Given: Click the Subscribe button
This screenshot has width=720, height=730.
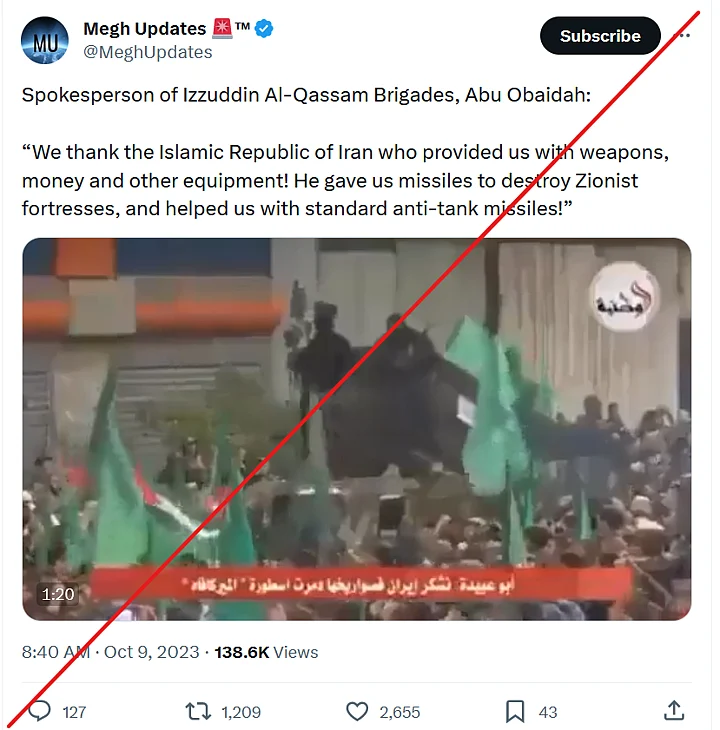Looking at the screenshot, I should tap(599, 36).
